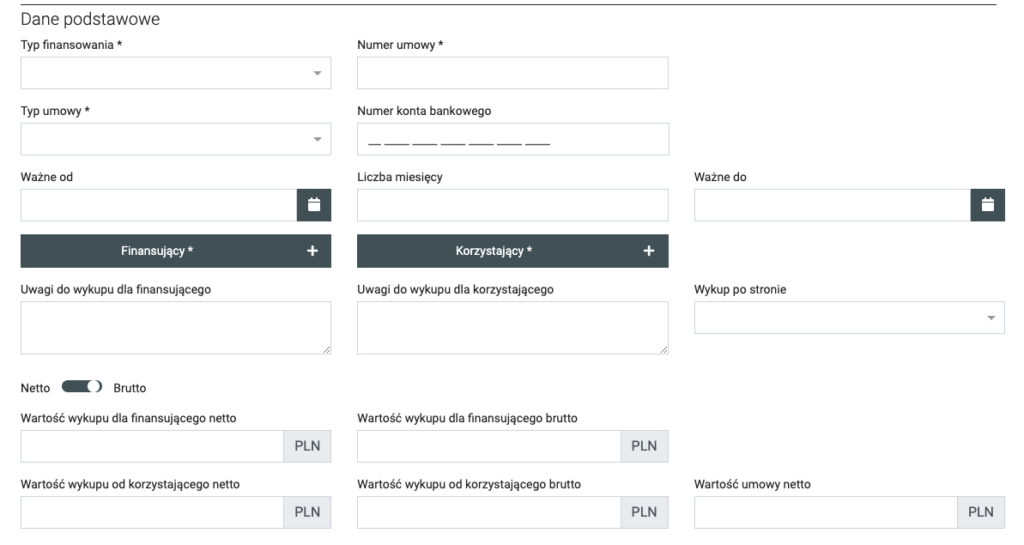This screenshot has width=1024, height=545.
Task: Click plus icon on Finansujący bar
Action: 312,251
